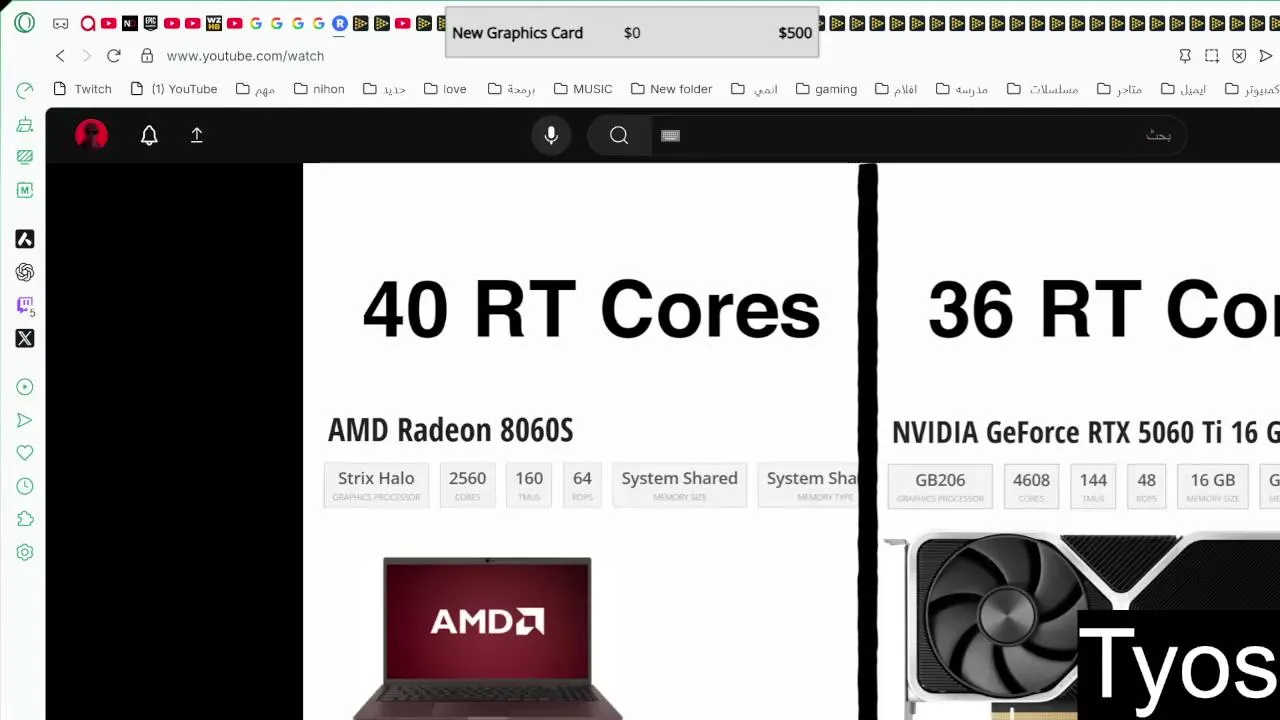
Task: Open the GX Corner controller icon
Action: click(x=60, y=23)
